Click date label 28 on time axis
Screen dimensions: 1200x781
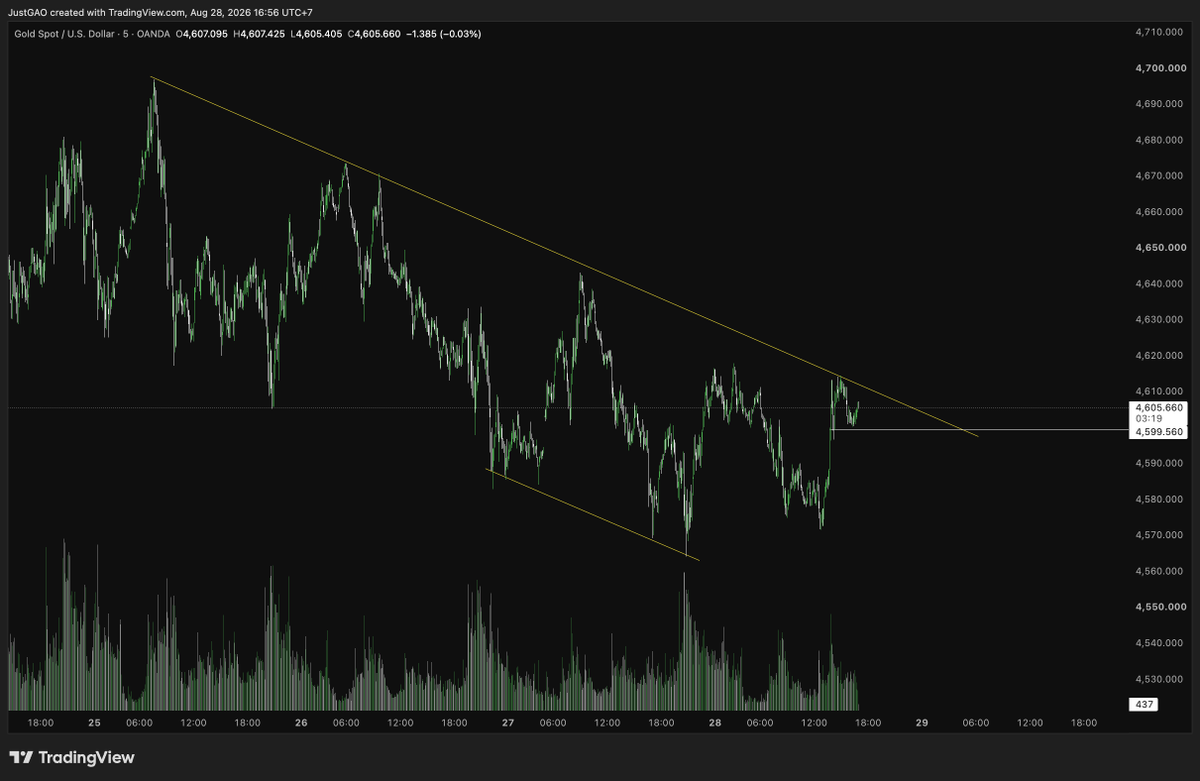click(715, 722)
